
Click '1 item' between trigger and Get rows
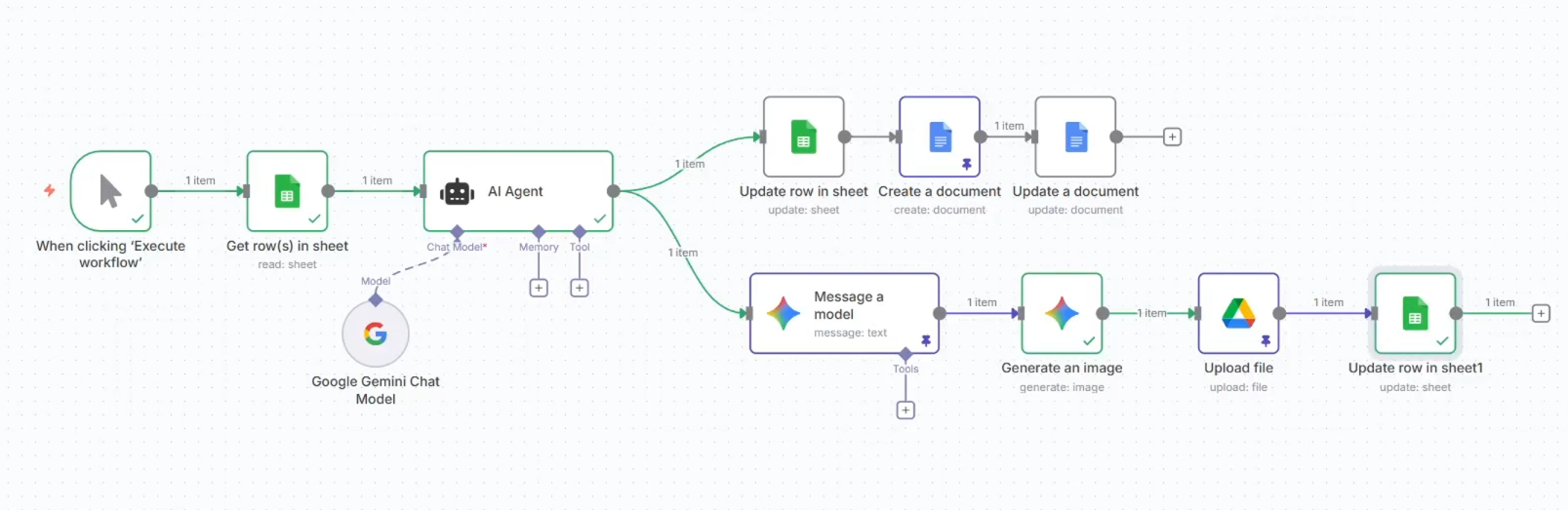pos(200,180)
